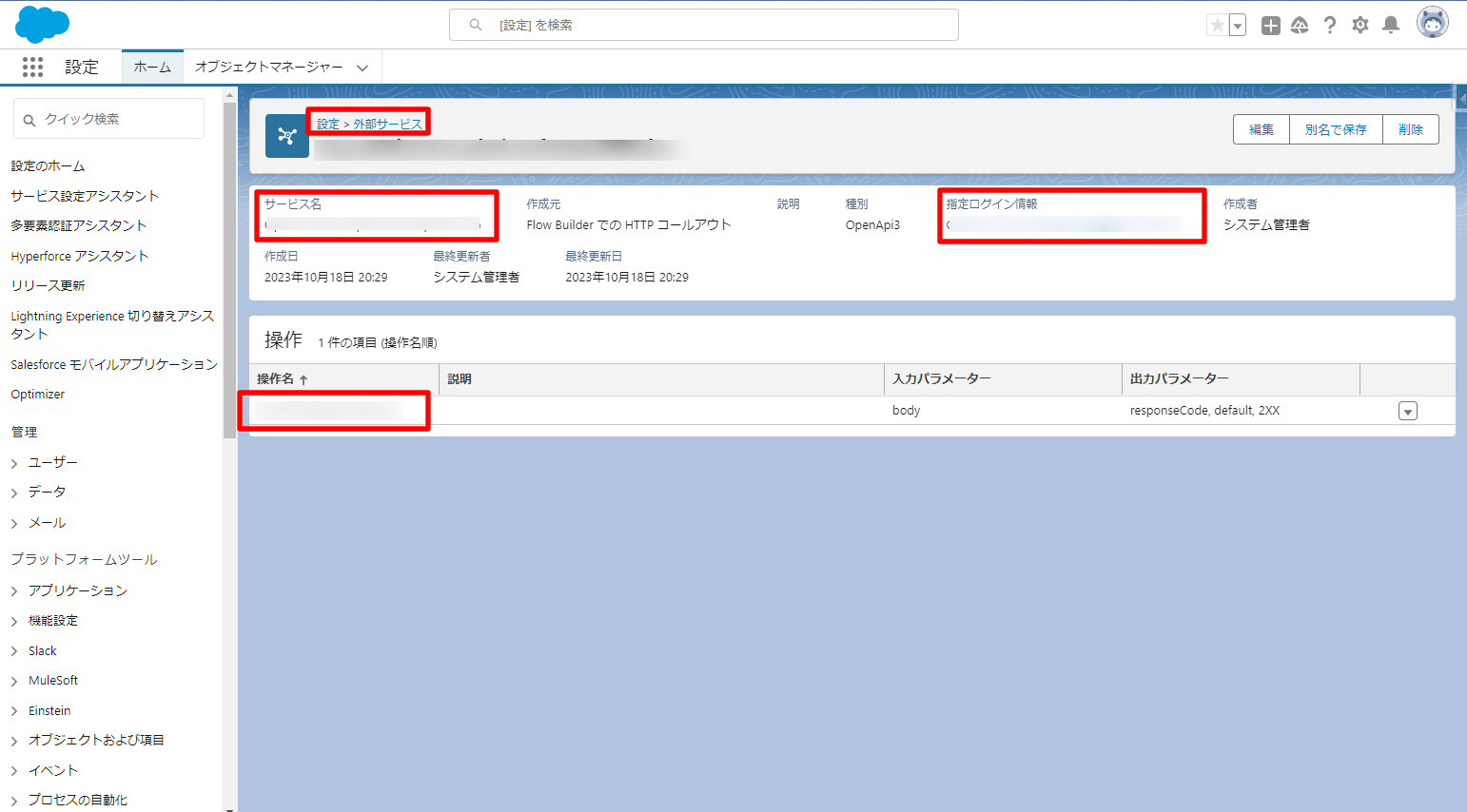The image size is (1467, 812).
Task: Focus the クイック検索 input field
Action: (108, 119)
